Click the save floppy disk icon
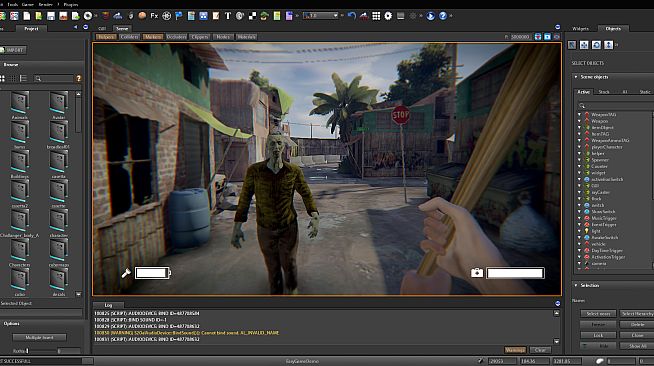This screenshot has width=654, height=366. 51,16
